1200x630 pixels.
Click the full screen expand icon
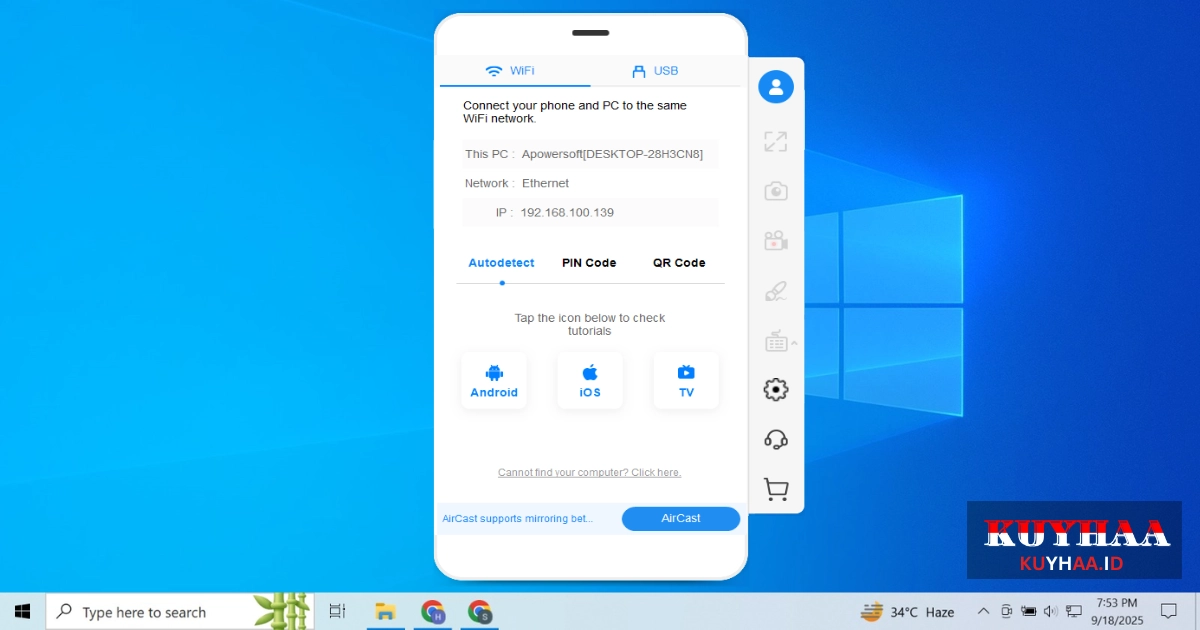point(776,141)
